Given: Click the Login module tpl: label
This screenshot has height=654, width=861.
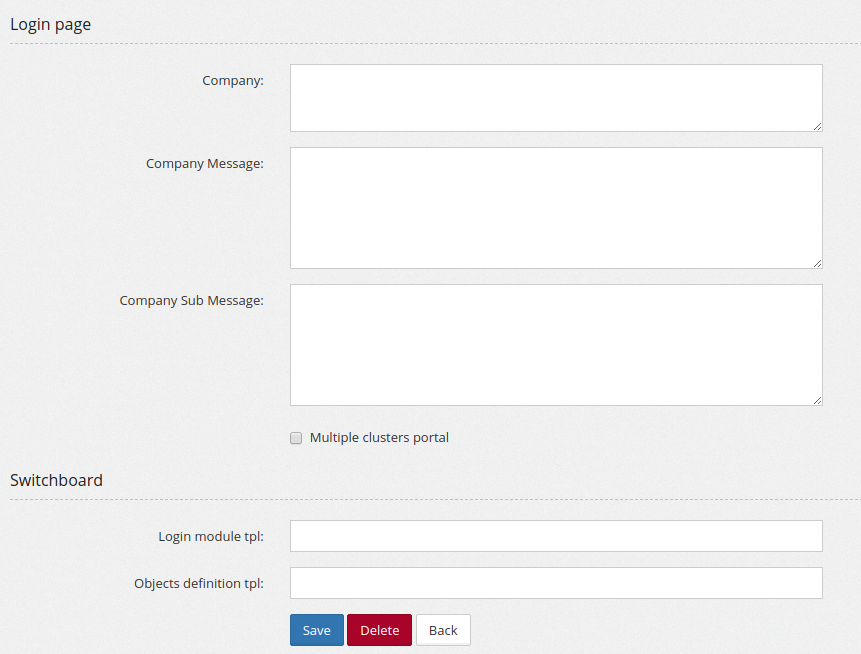Looking at the screenshot, I should (211, 536).
